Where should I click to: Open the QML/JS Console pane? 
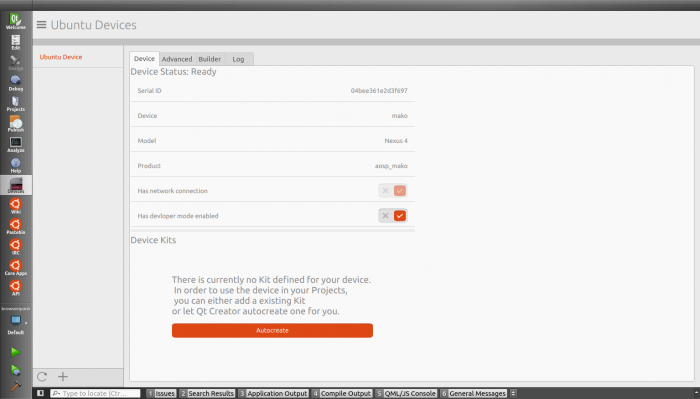[406, 393]
